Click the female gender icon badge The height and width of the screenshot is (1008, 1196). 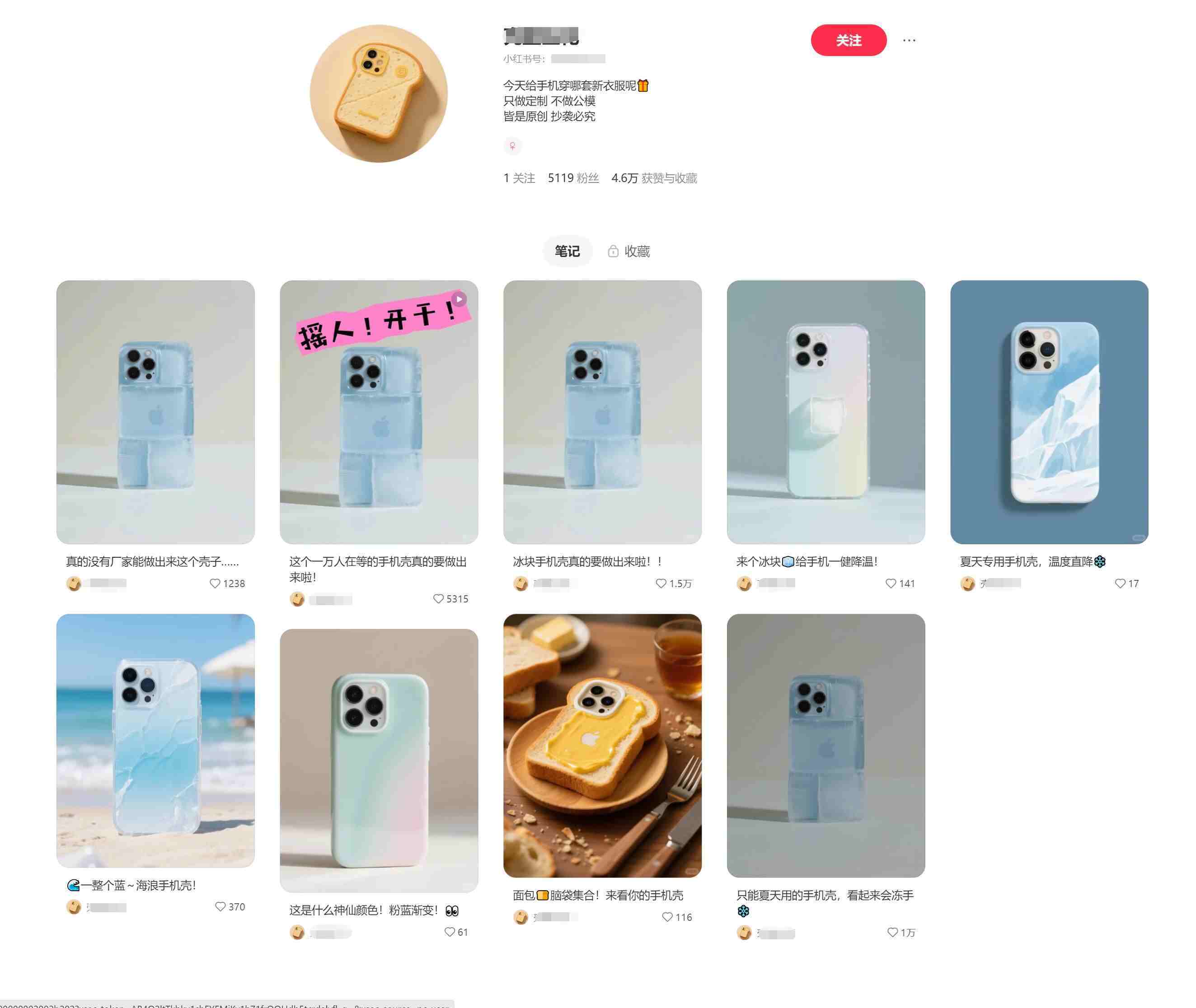coord(512,146)
